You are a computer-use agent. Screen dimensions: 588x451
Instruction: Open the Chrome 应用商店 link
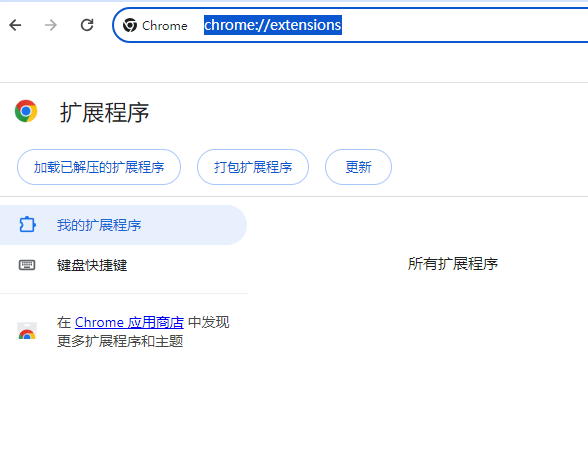(129, 322)
